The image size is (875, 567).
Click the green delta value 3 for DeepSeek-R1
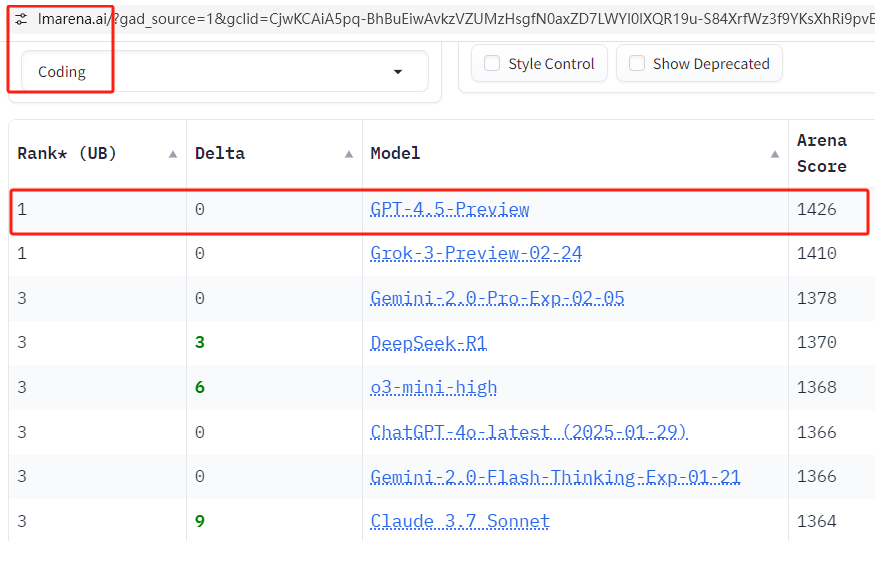(x=200, y=342)
